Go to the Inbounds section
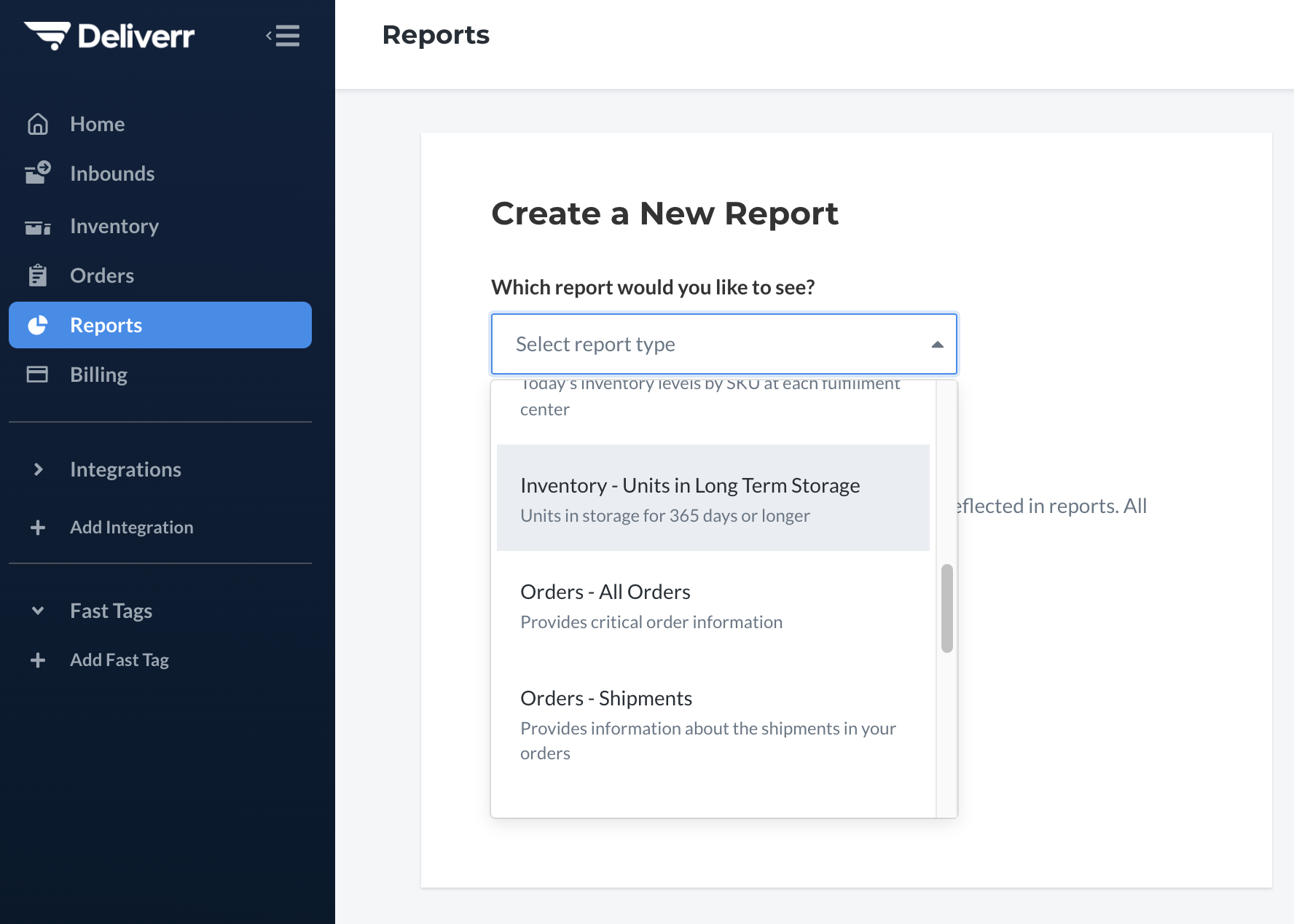This screenshot has height=924, width=1294. click(x=160, y=173)
